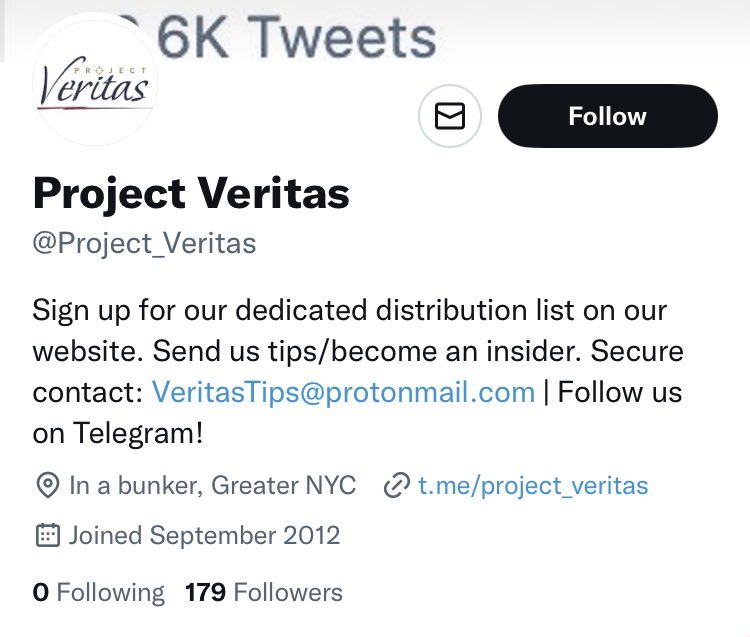Screen dimensions: 750x637
Task: Click the Followers count number 179
Action: coord(205,592)
